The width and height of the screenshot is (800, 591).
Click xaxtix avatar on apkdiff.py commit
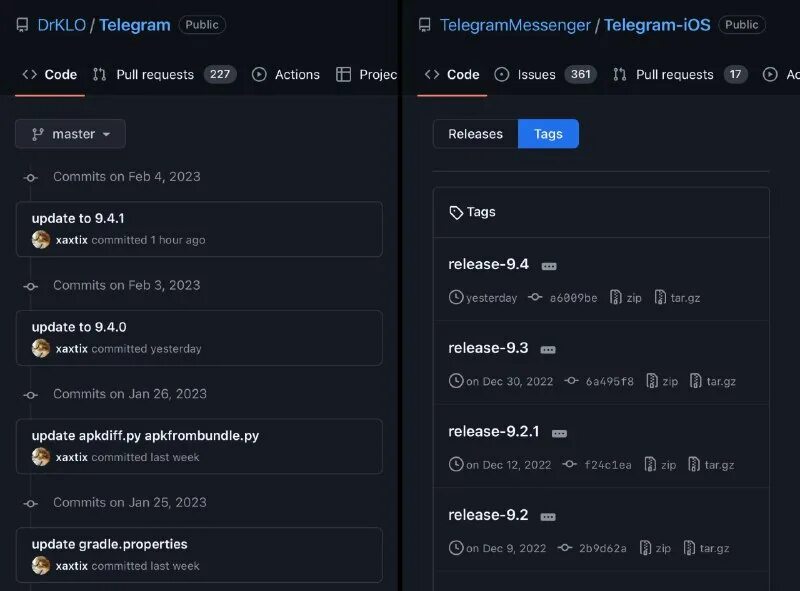click(41, 457)
